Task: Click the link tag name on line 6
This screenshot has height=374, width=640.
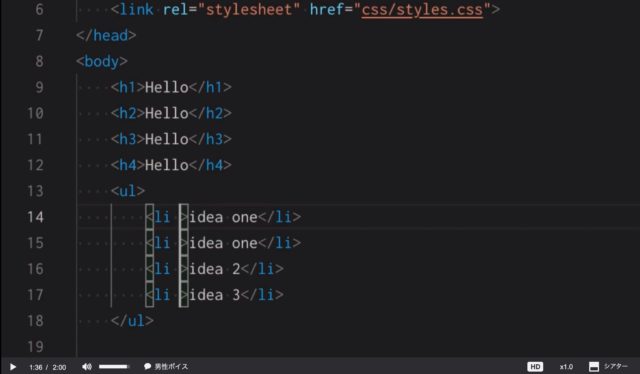Action: coord(137,9)
